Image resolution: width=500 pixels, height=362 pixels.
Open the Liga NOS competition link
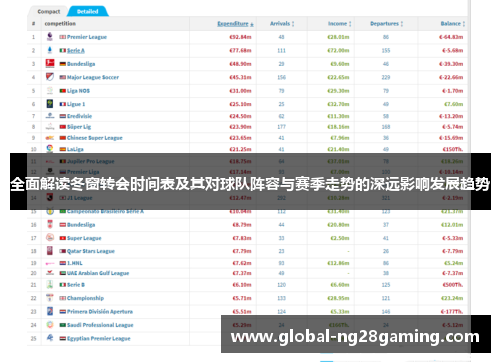point(78,91)
